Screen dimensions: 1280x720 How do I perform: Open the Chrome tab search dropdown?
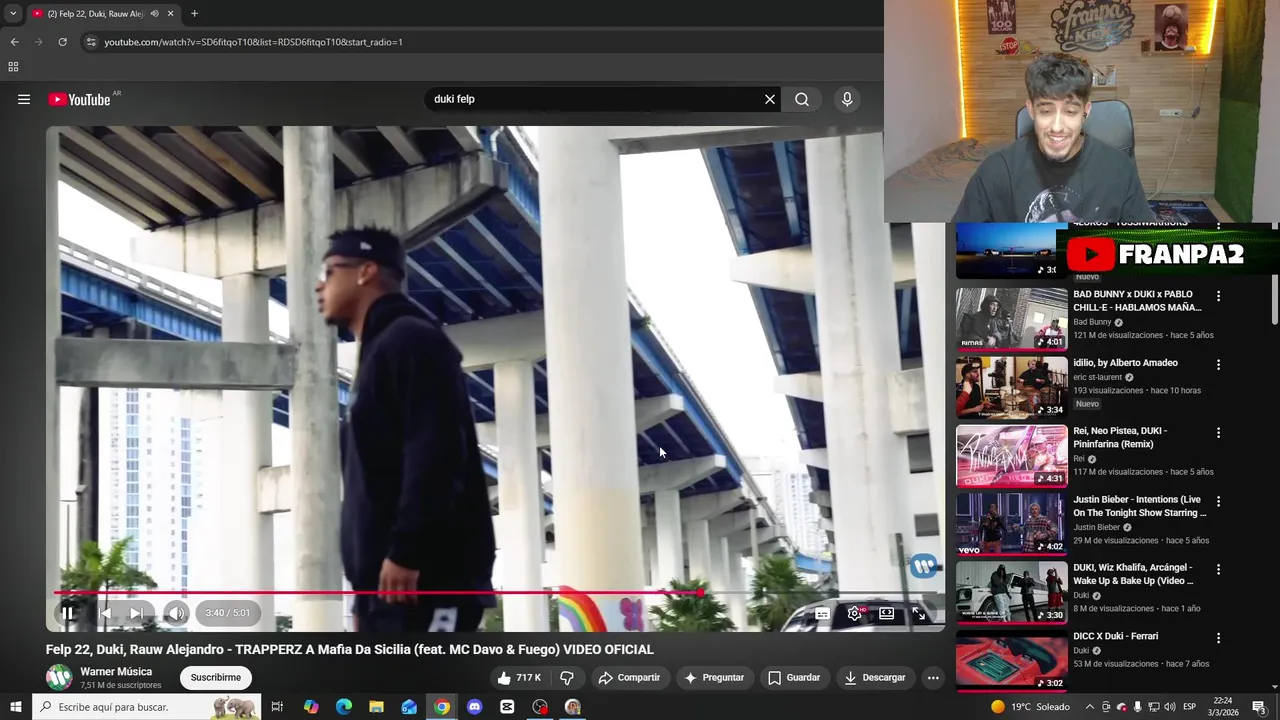click(13, 14)
